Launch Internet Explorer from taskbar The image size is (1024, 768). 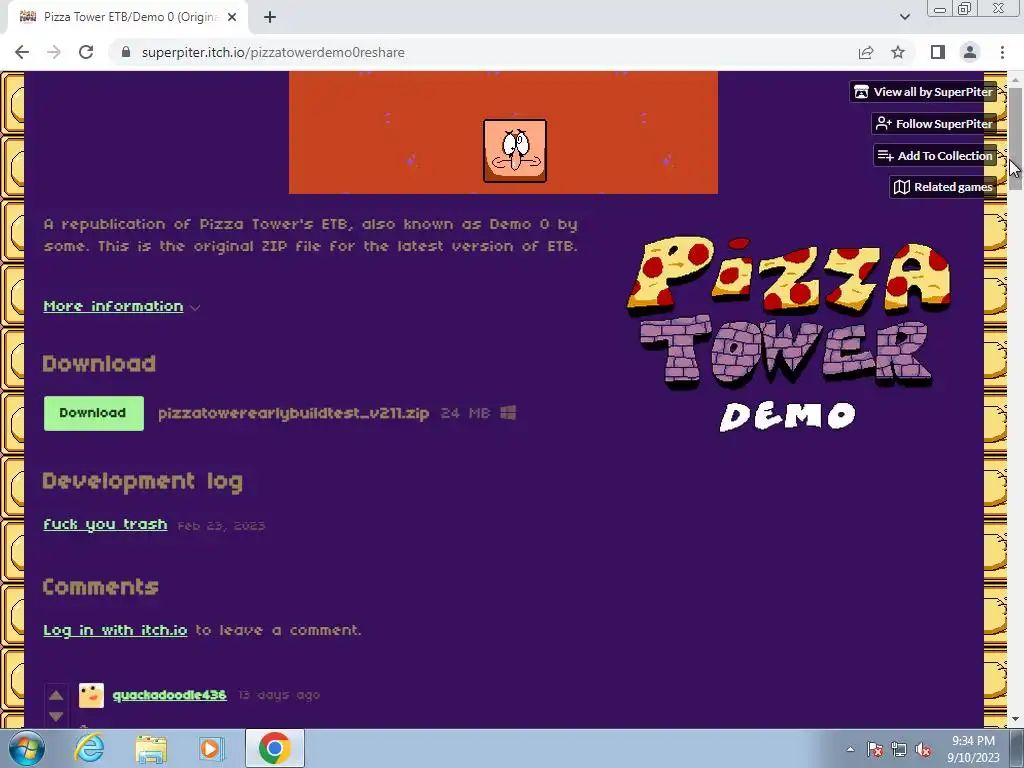89,748
